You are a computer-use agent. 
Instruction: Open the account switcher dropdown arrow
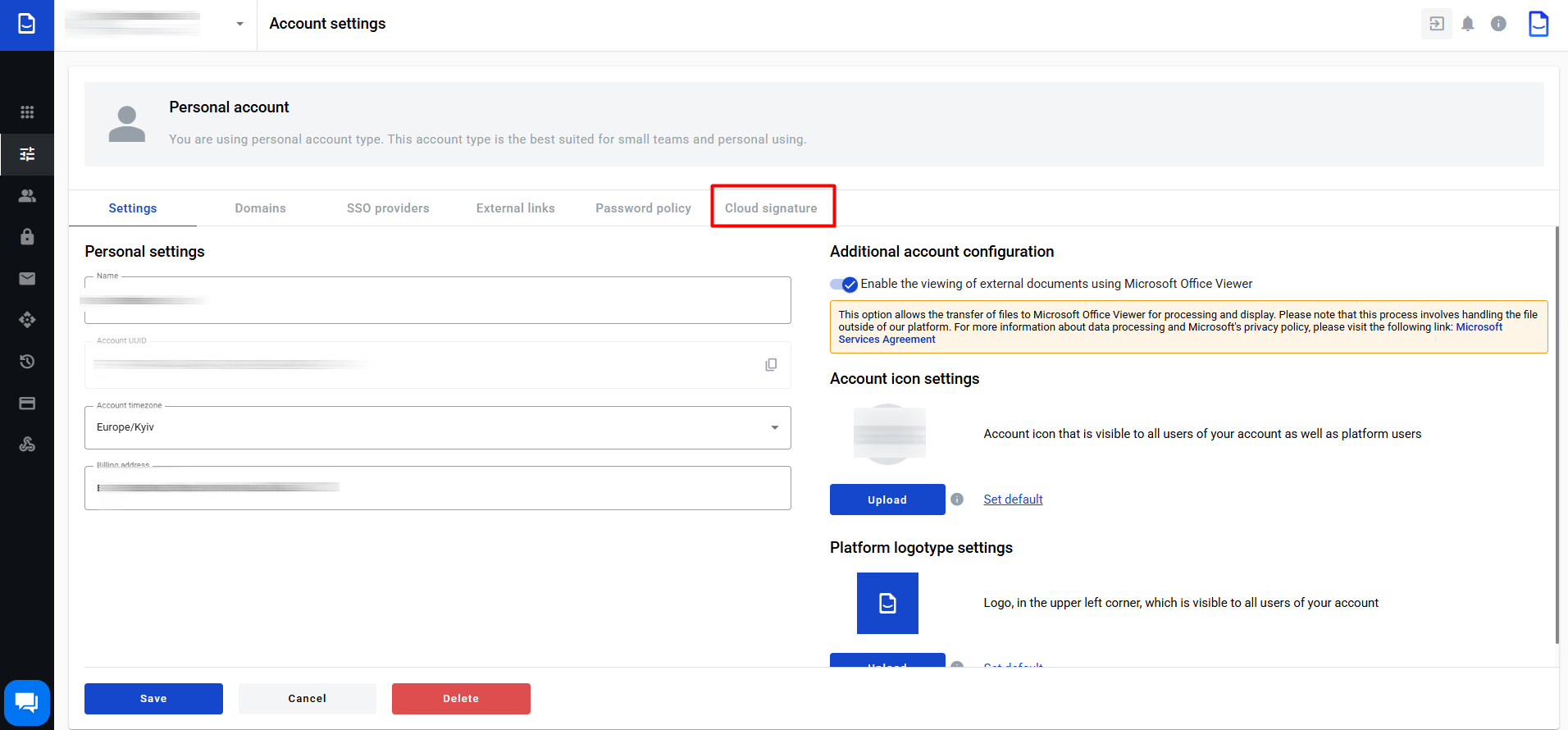tap(239, 24)
